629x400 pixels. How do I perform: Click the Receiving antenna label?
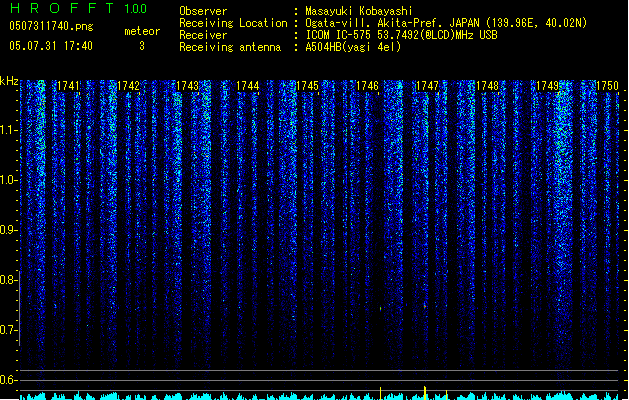pos(230,47)
